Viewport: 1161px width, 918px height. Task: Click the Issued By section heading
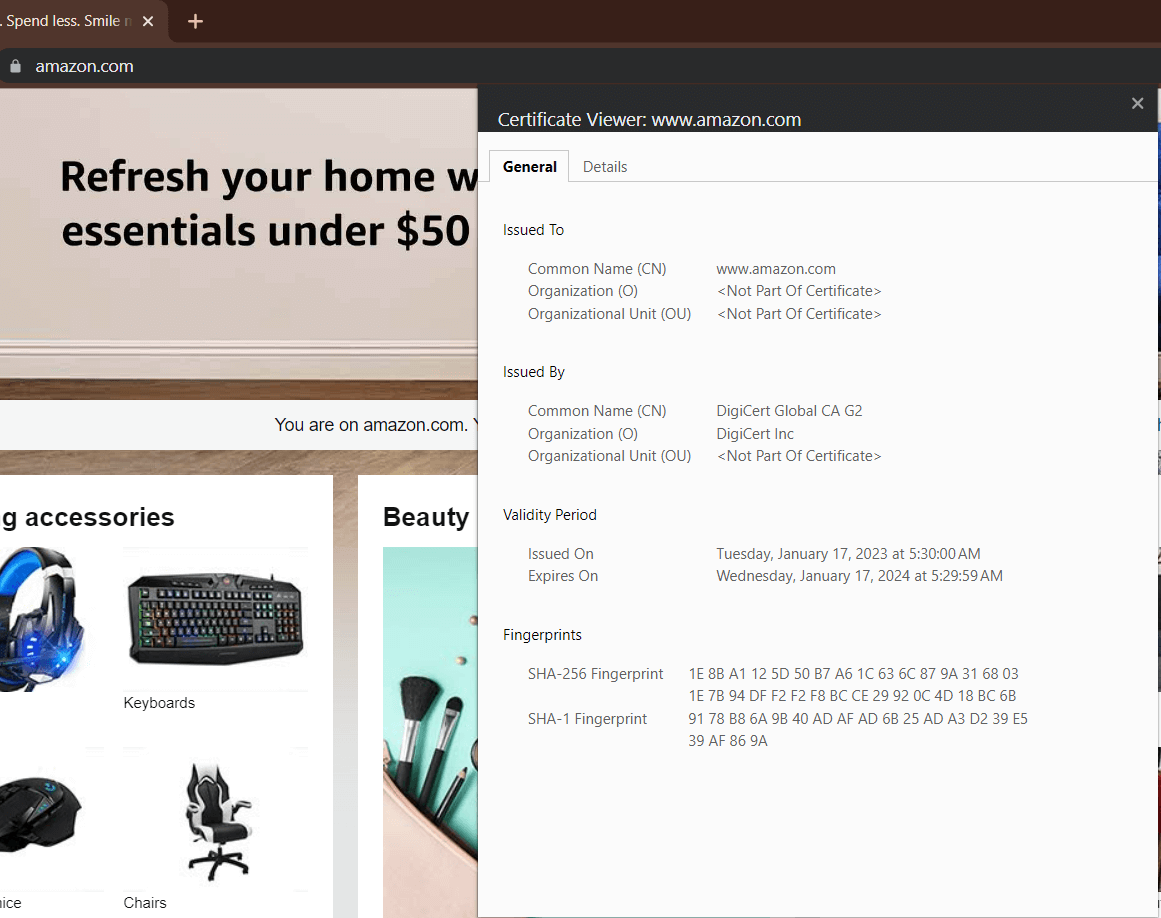(x=534, y=372)
